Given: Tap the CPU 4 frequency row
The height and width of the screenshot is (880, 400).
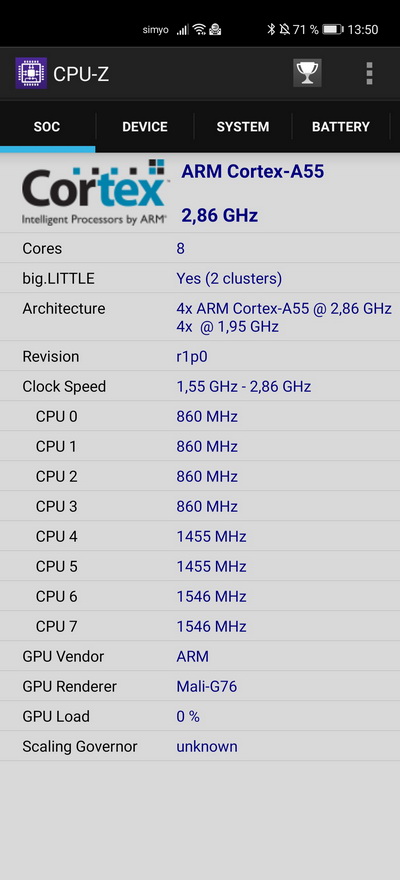Looking at the screenshot, I should (200, 536).
